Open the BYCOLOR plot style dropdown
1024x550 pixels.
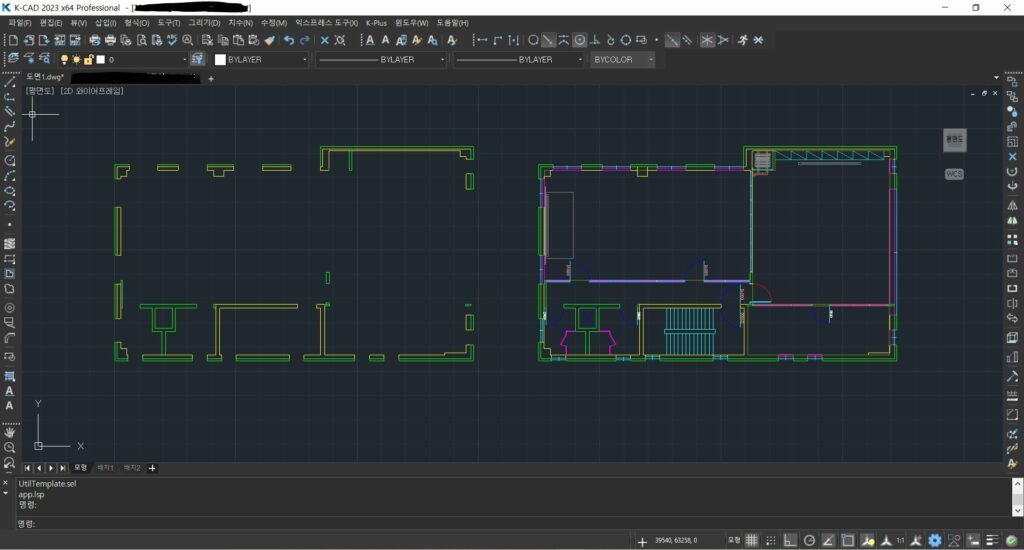click(623, 60)
